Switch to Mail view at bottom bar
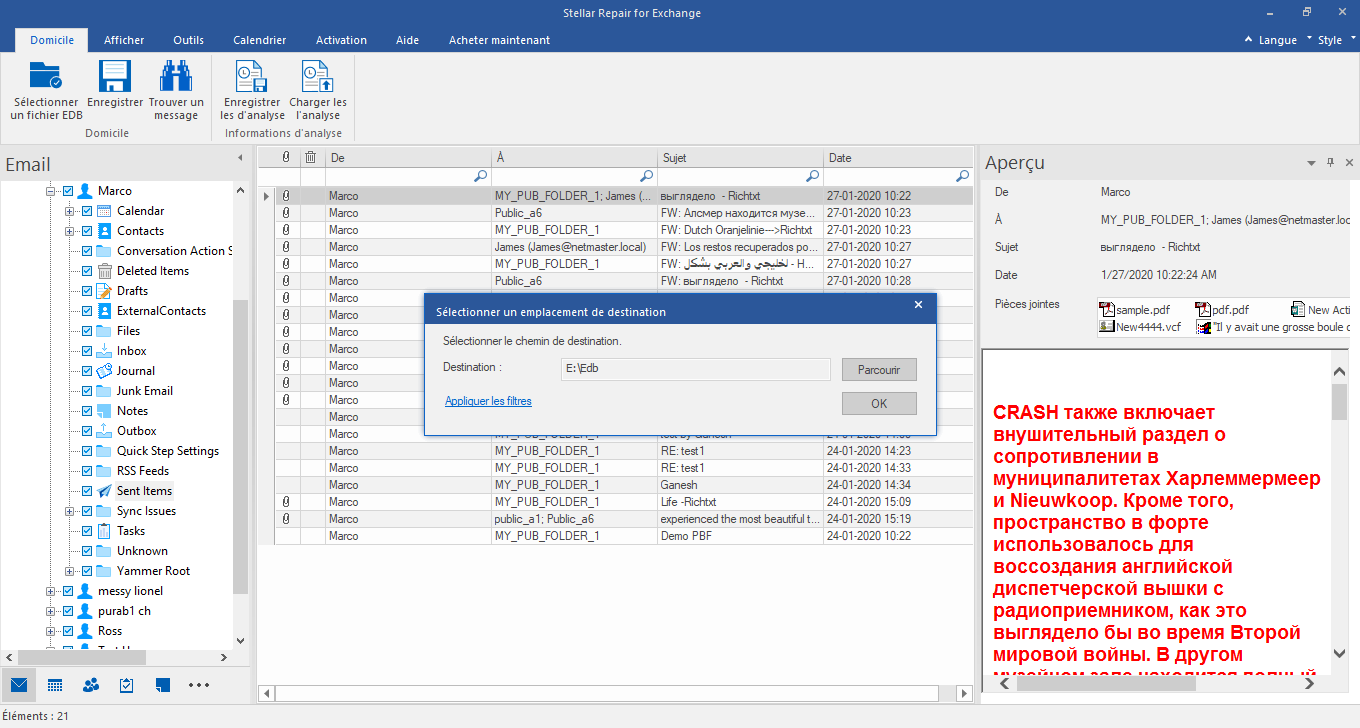The width and height of the screenshot is (1360, 728). 18,685
